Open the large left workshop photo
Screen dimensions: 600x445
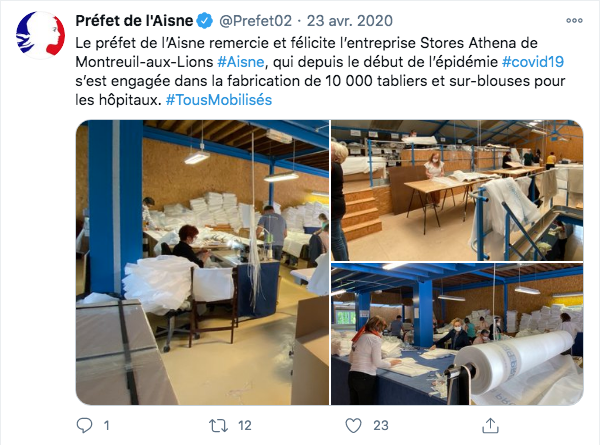(202, 262)
